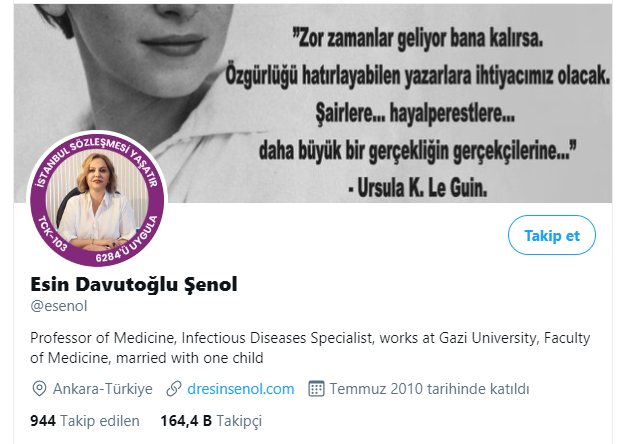View the 944 Takip edilen list
This screenshot has height=444, width=626.
tap(85, 421)
